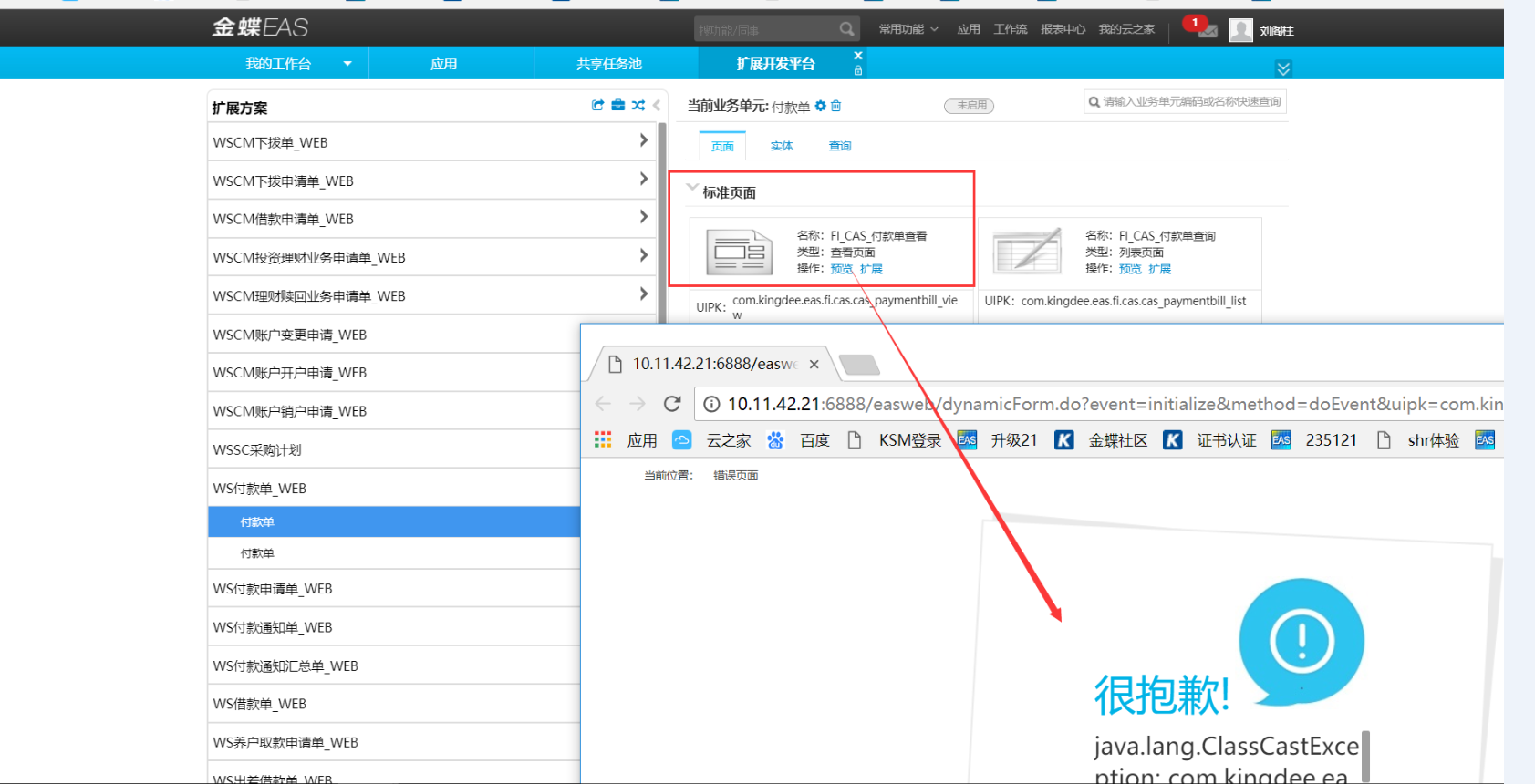1535x784 pixels.
Task: Select the highlighted 付款单 sub-item
Action: (394, 521)
